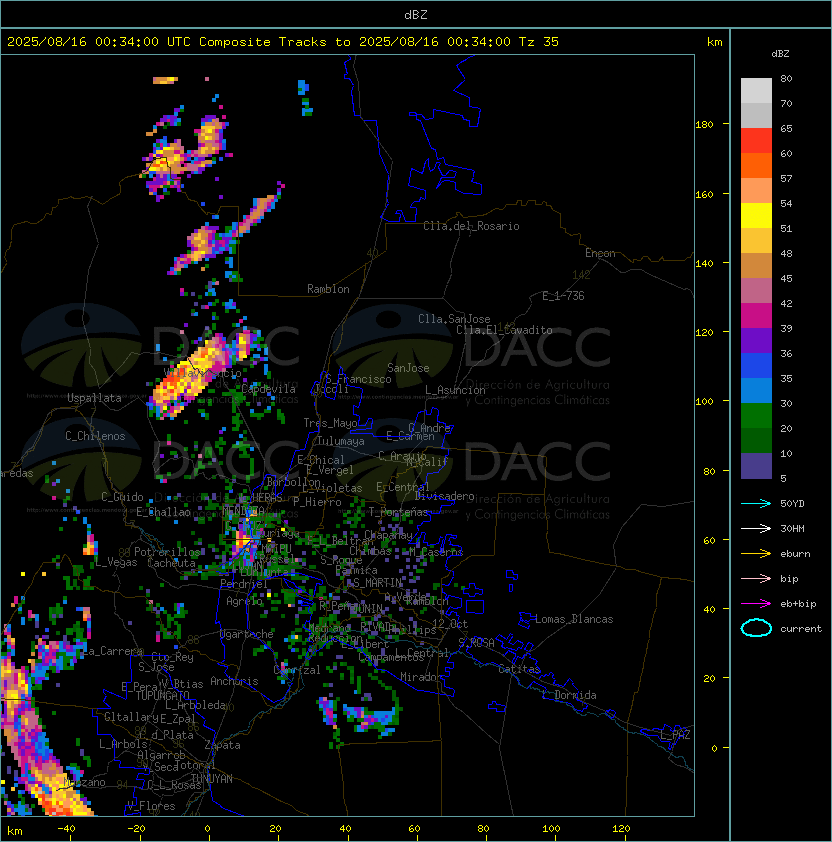Click the 'Capdevila' map label

269,389
